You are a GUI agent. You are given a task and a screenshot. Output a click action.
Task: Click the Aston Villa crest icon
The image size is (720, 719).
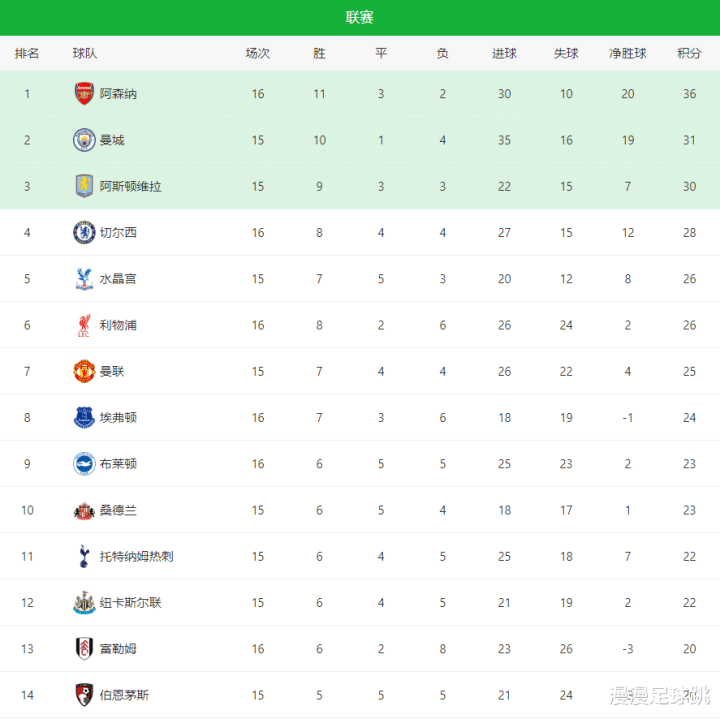[x=84, y=186]
